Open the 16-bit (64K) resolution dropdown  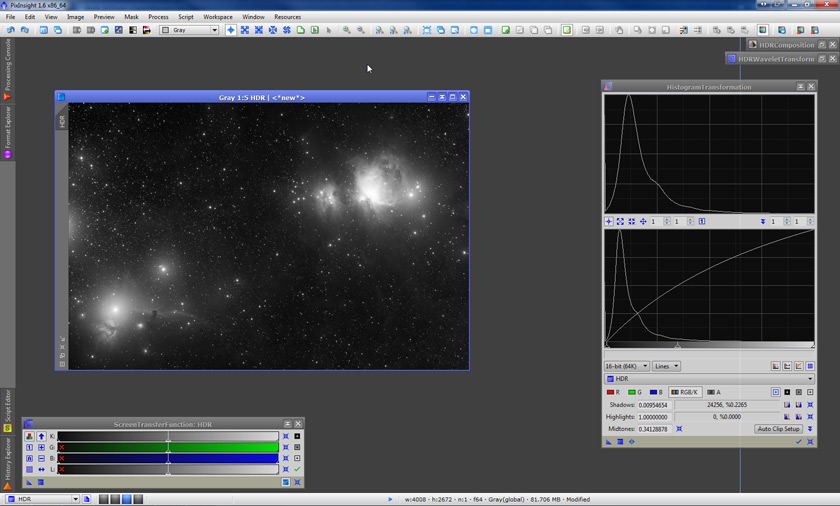(x=627, y=366)
